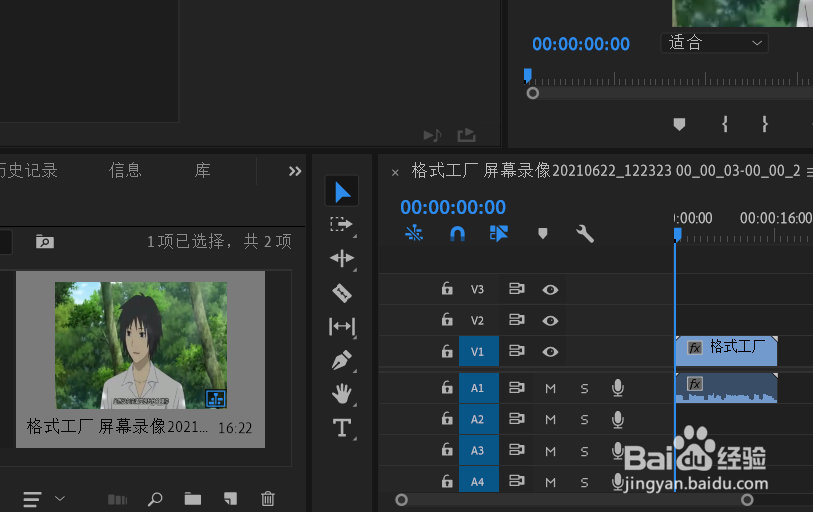Toggle lock on track A4

(x=447, y=481)
